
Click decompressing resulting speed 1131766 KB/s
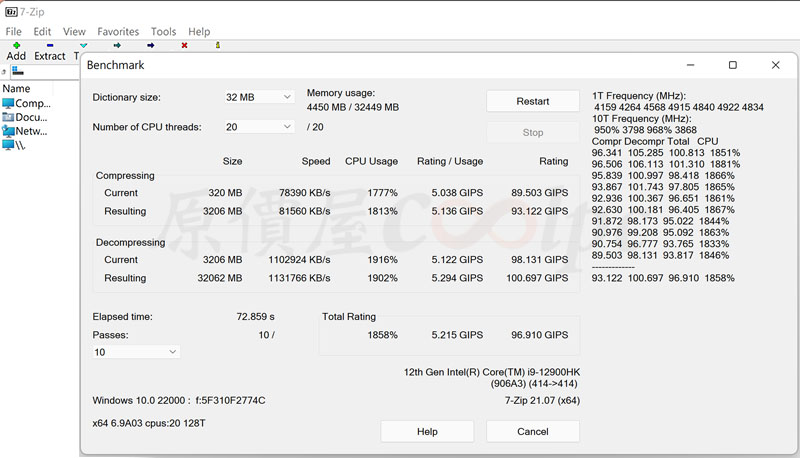point(299,278)
